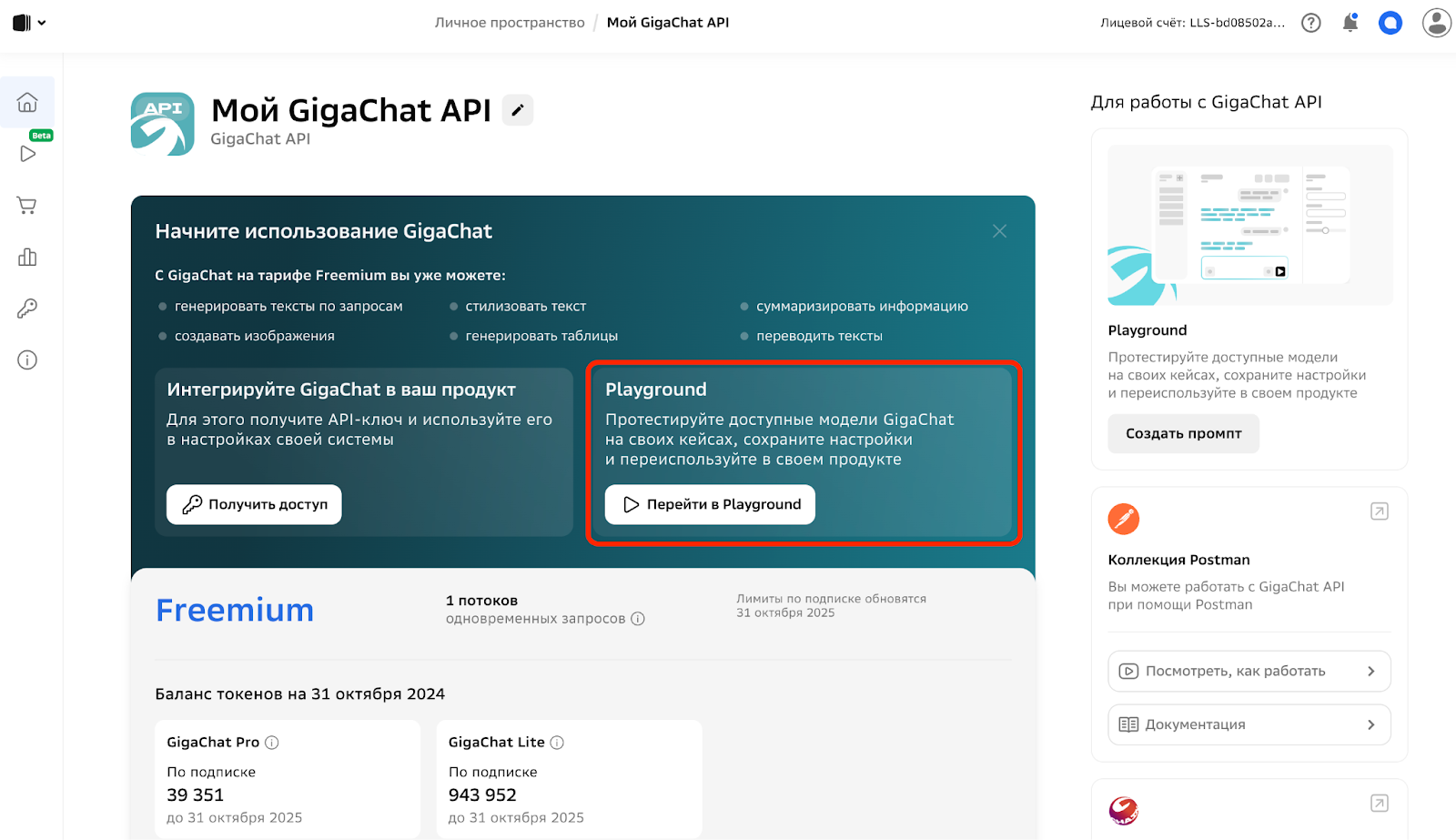
Task: Click the 'Лицевой счёт' account number
Action: coord(1193,23)
